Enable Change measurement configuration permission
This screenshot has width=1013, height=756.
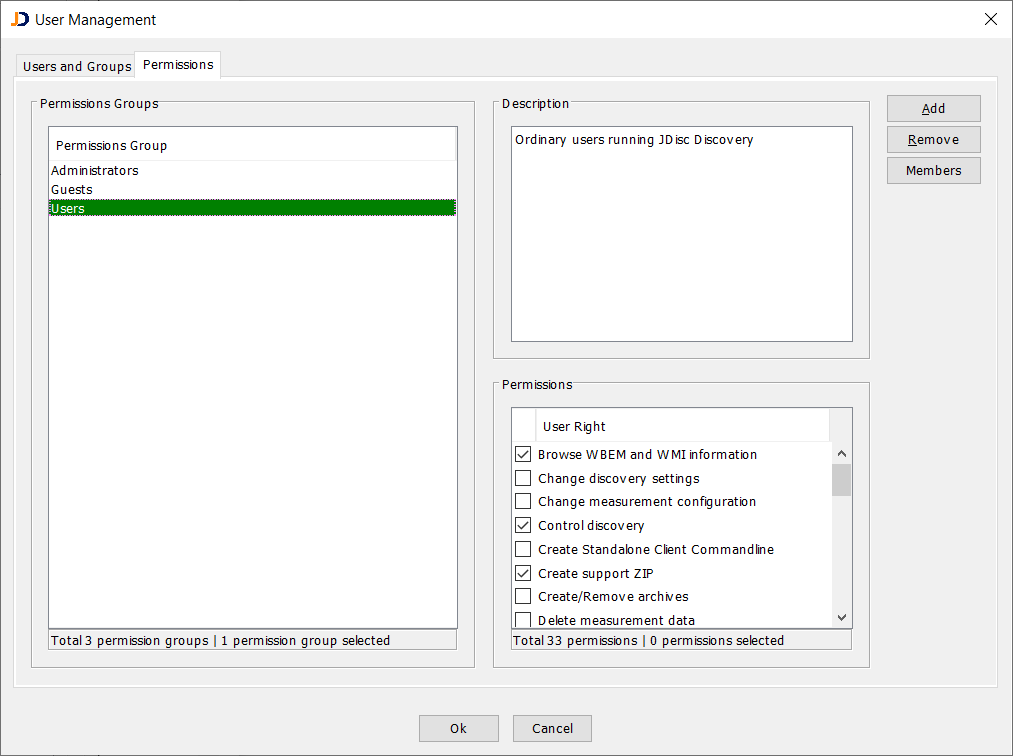tap(522, 501)
